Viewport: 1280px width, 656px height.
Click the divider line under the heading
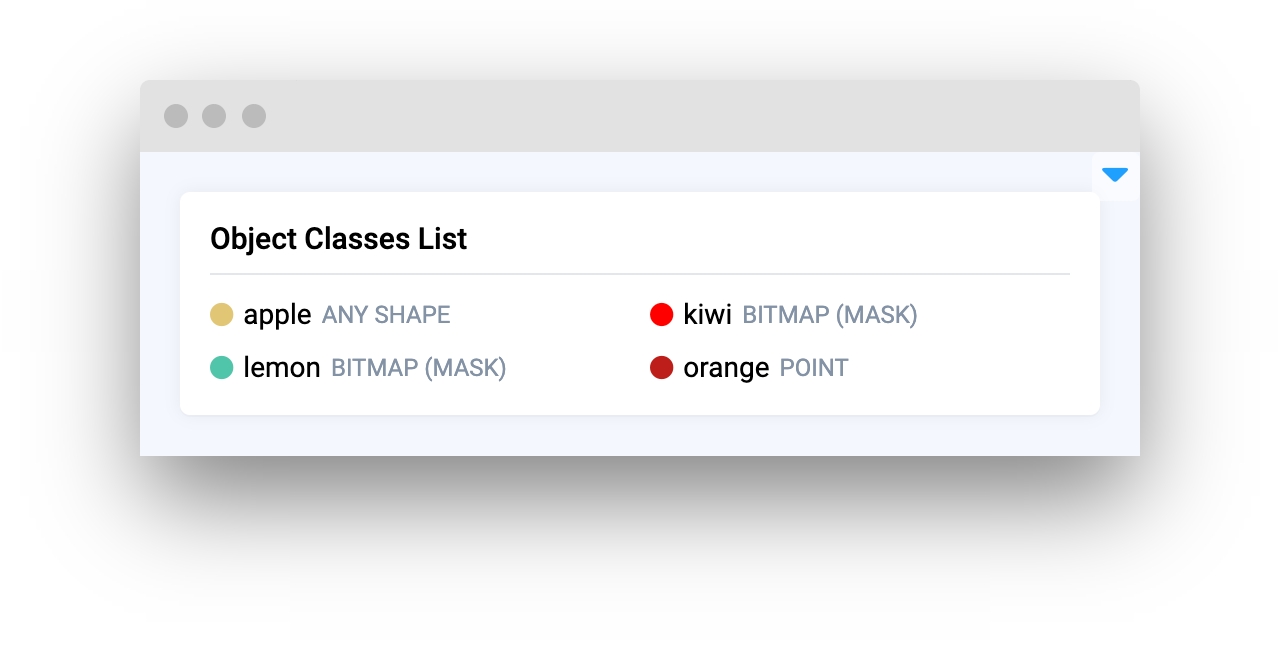click(x=640, y=273)
